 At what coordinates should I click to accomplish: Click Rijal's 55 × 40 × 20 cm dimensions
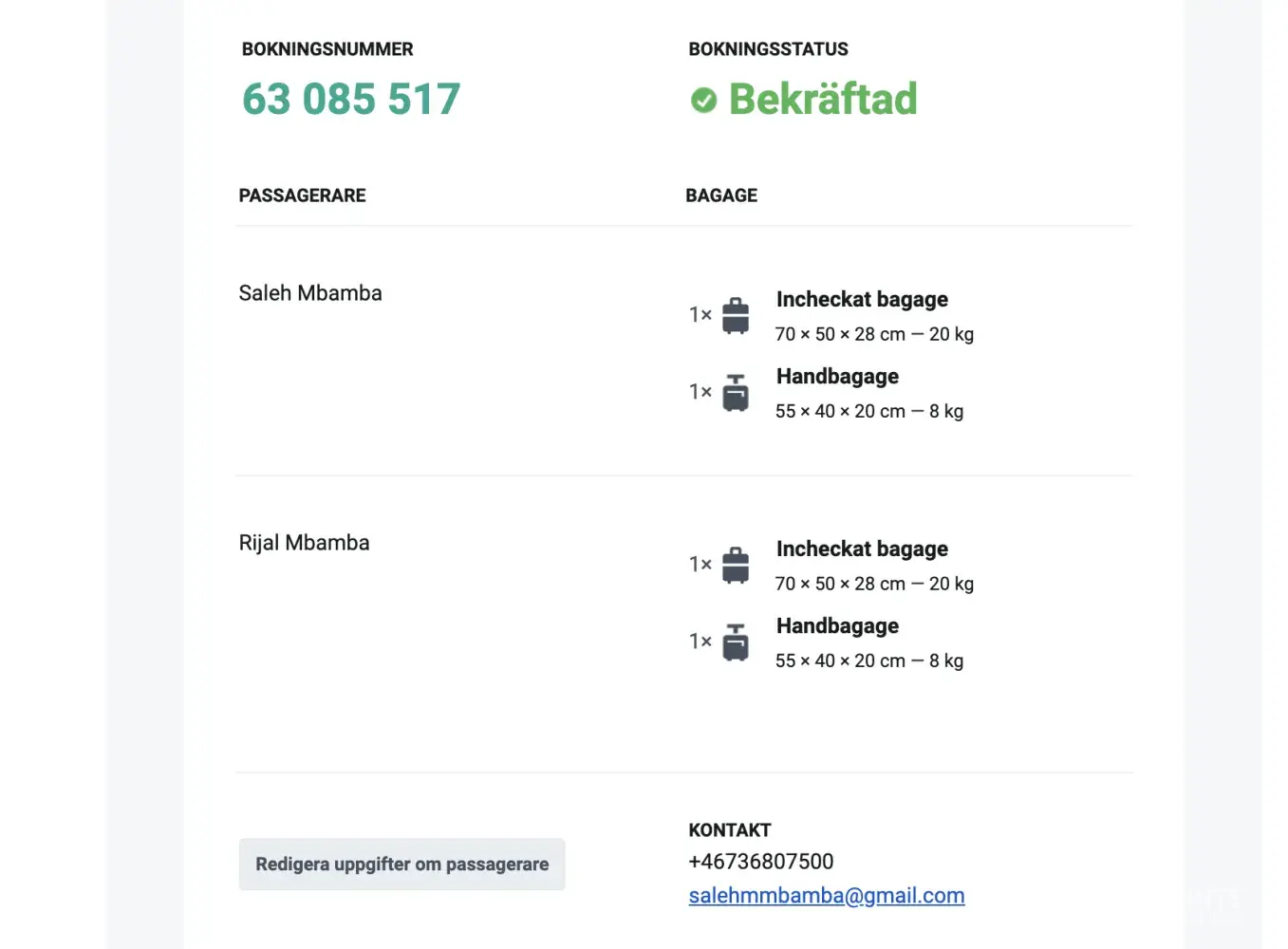click(x=840, y=661)
